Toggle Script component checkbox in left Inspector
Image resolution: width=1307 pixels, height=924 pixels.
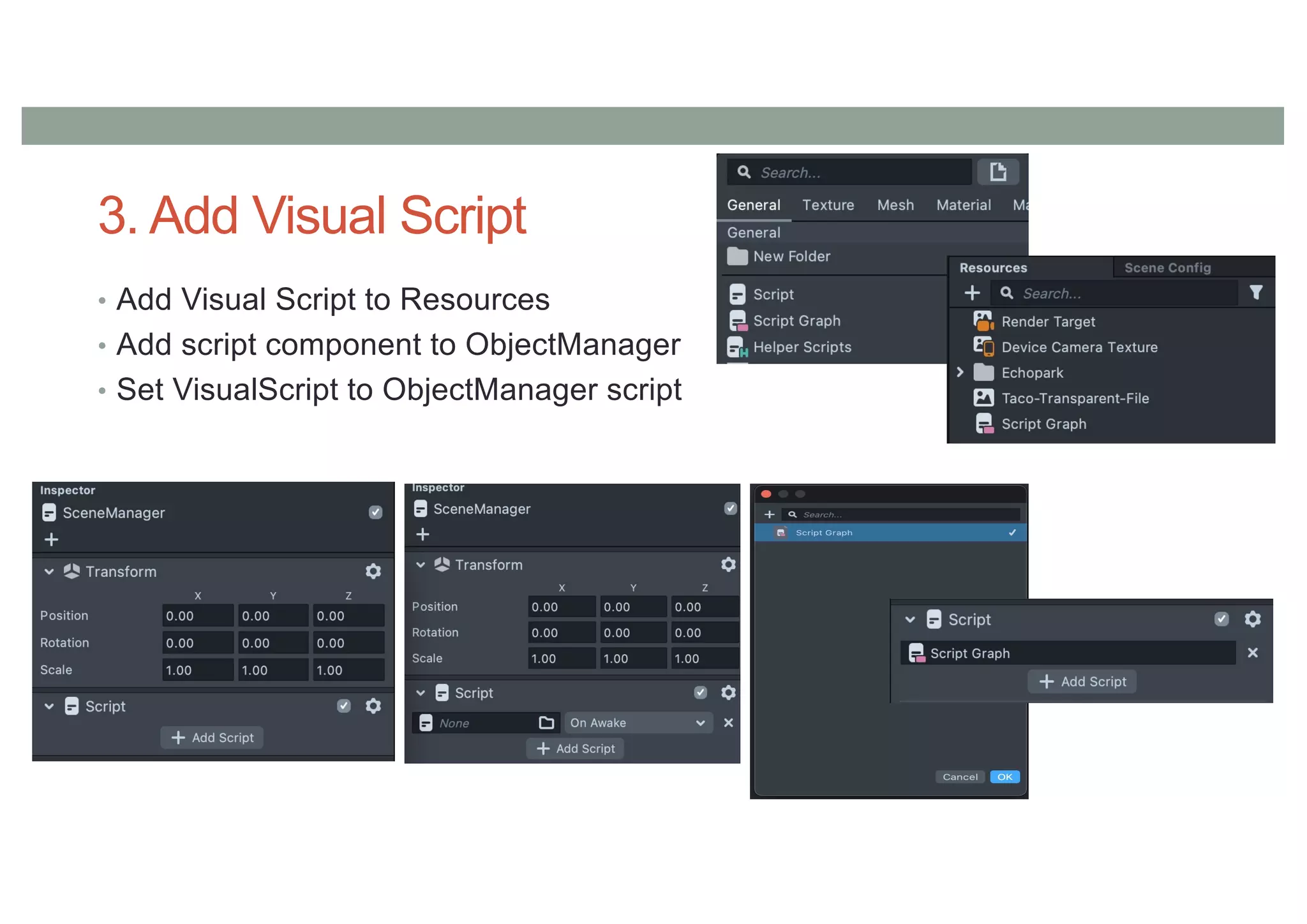click(344, 706)
